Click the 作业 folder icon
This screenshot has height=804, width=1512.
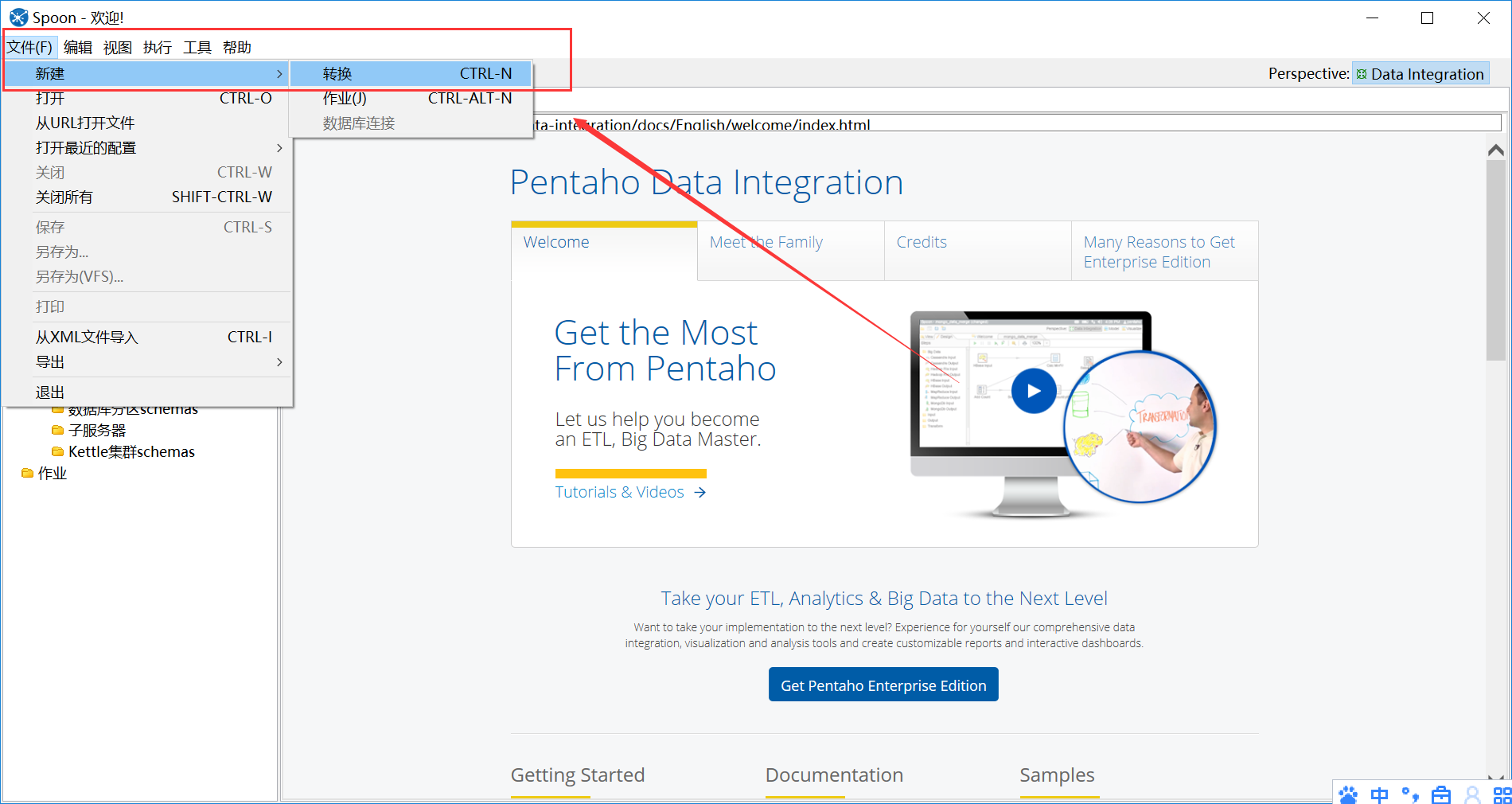tap(27, 473)
